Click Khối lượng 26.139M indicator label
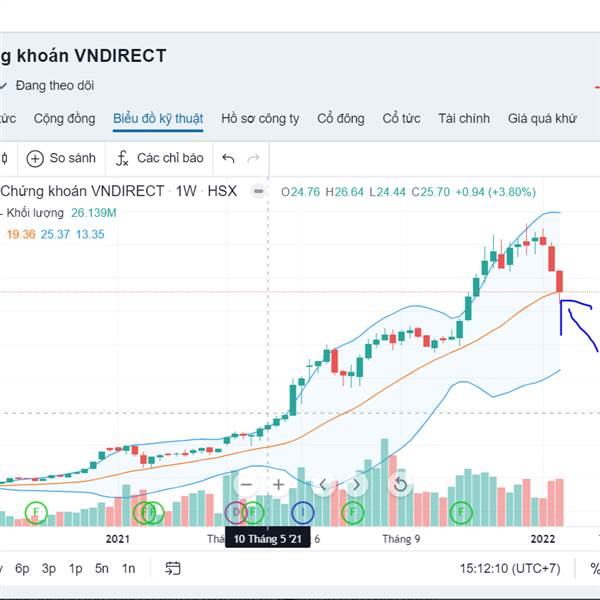This screenshot has height=600, width=600. (61, 213)
